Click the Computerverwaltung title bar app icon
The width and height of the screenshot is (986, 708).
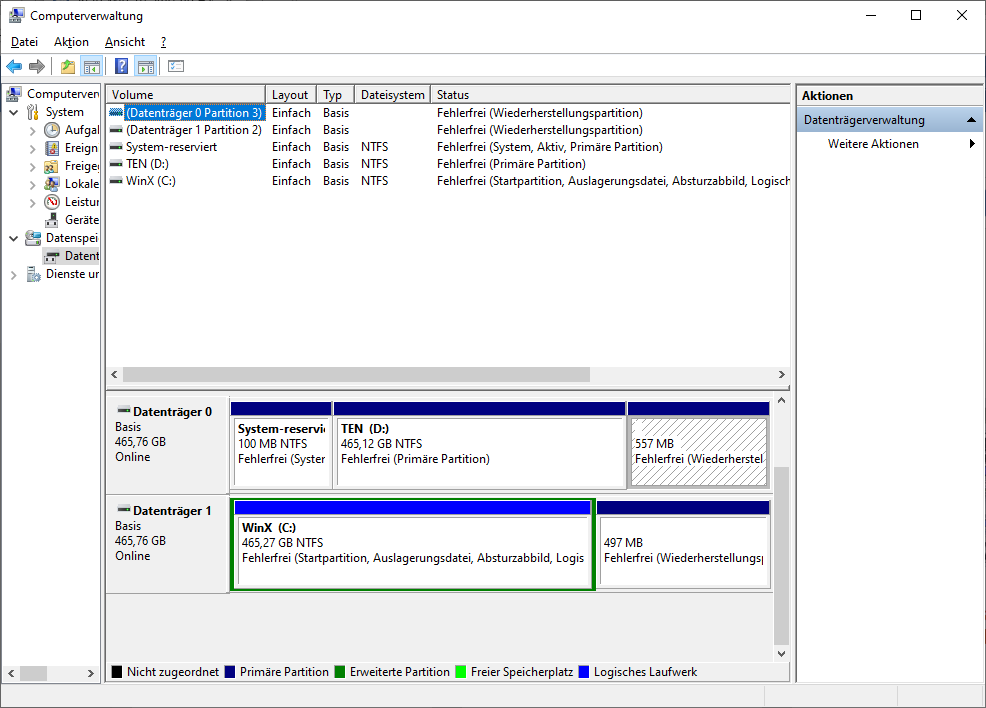coord(16,15)
